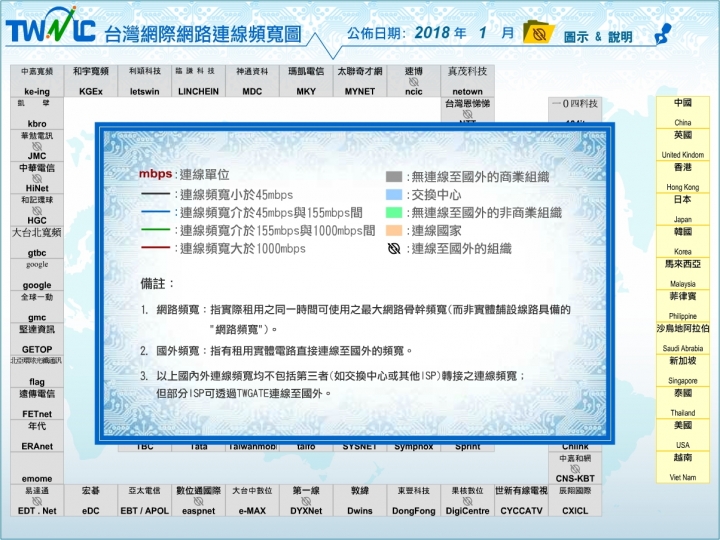Click the link icon in JMC cell
720x540 pixels.
(x=37, y=146)
